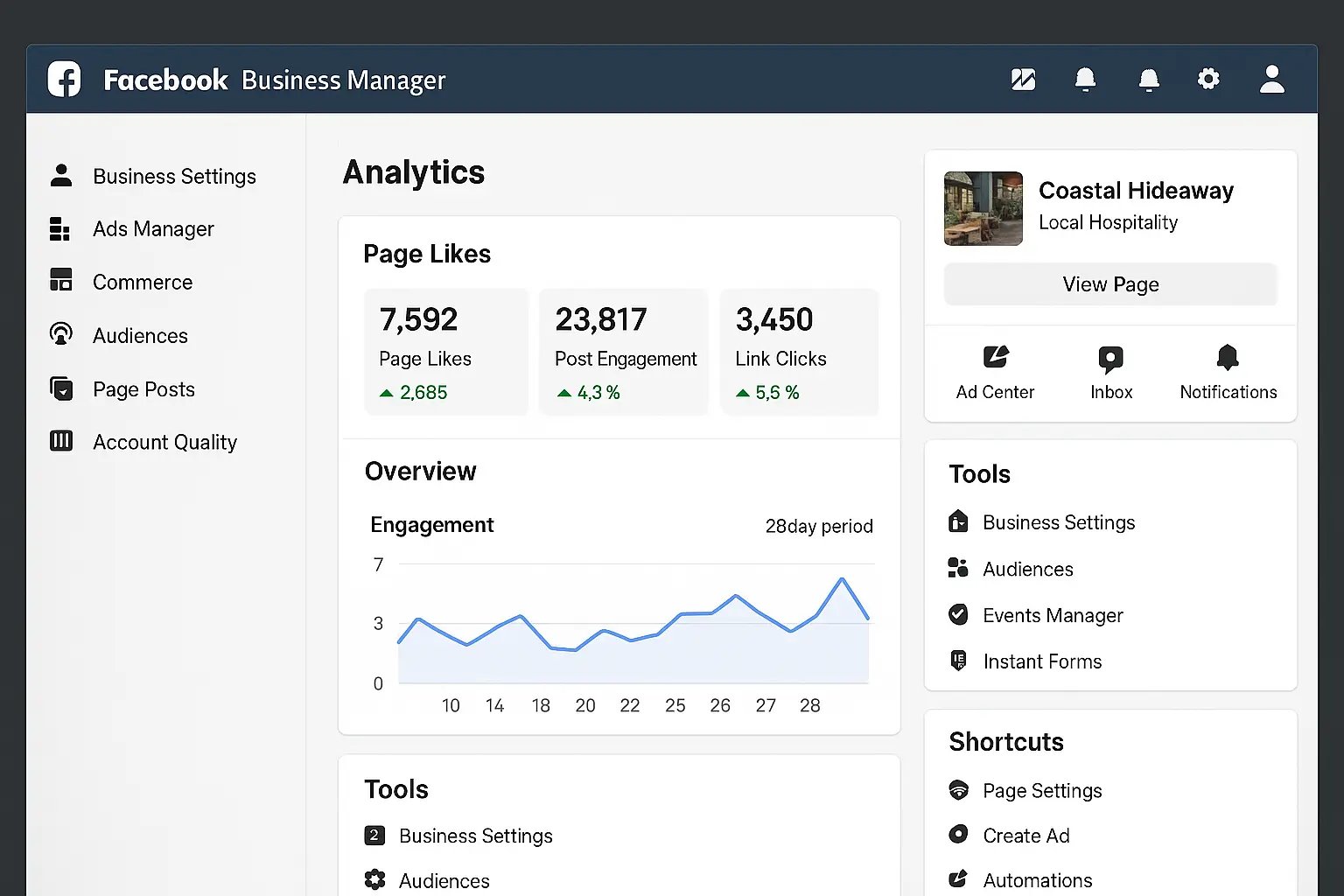
Task: Open the user profile icon in header
Action: click(1272, 79)
